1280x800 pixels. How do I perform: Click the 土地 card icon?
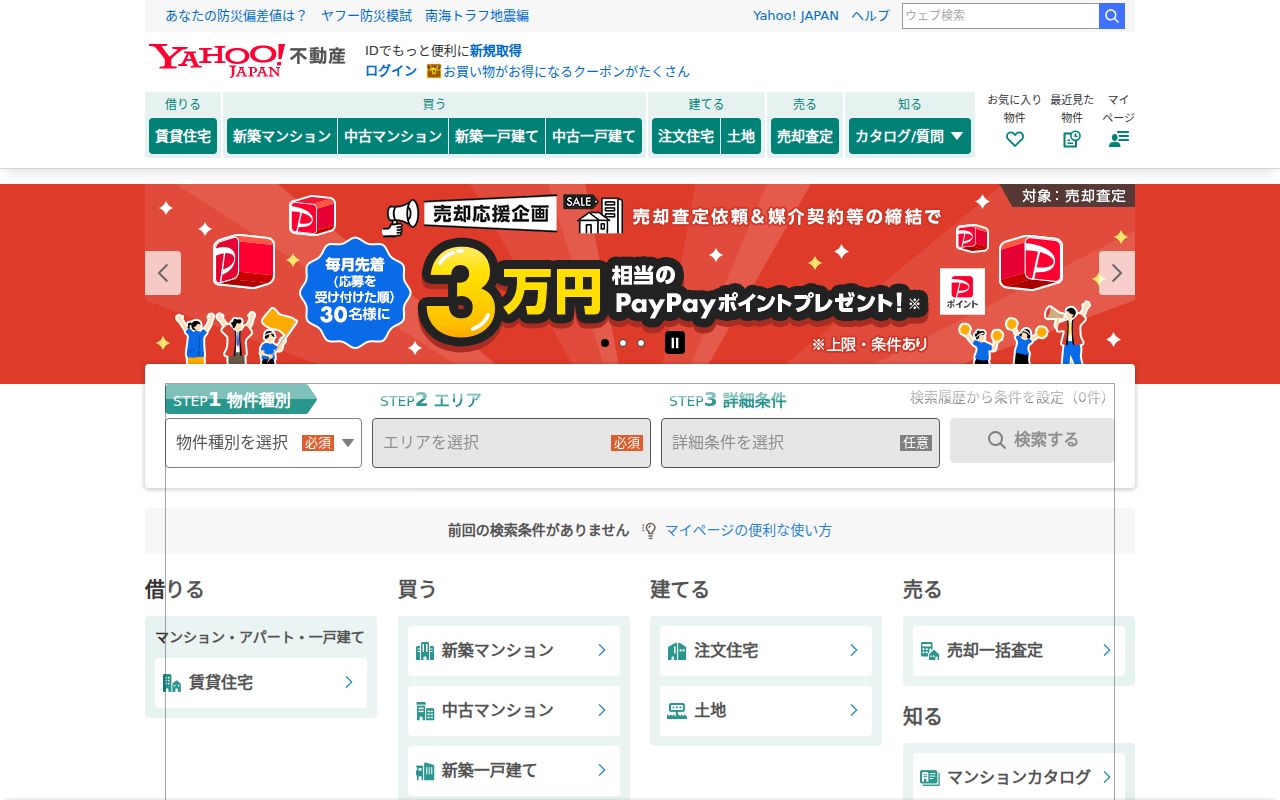click(x=677, y=711)
